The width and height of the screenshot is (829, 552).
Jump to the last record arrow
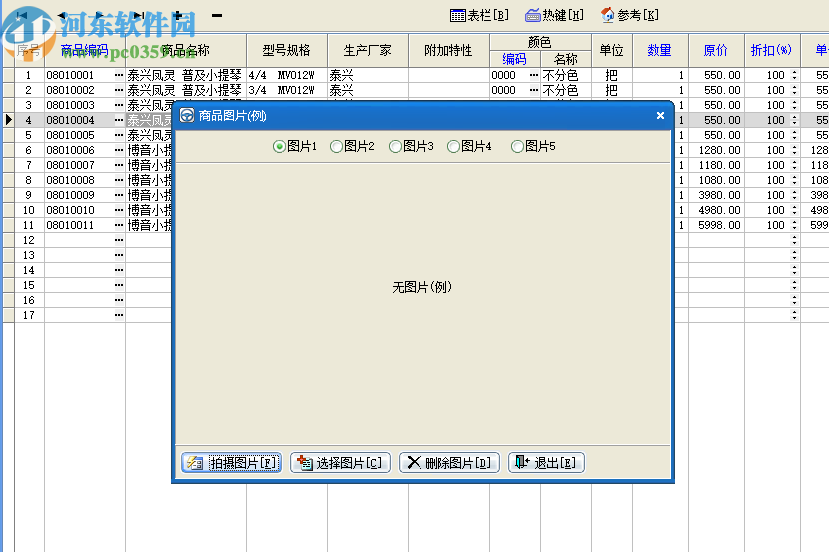click(139, 15)
